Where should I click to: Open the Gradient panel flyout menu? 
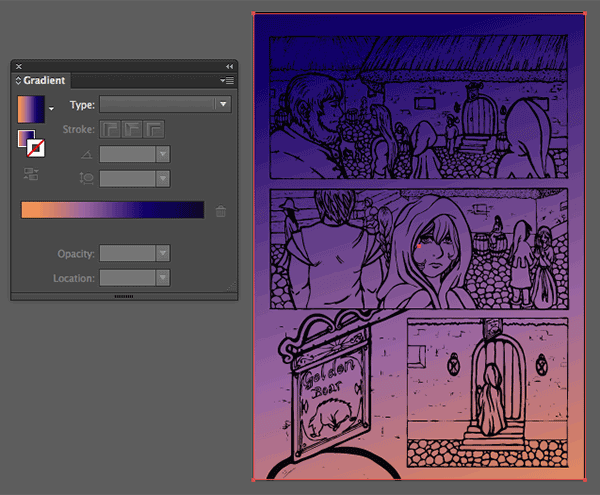227,80
